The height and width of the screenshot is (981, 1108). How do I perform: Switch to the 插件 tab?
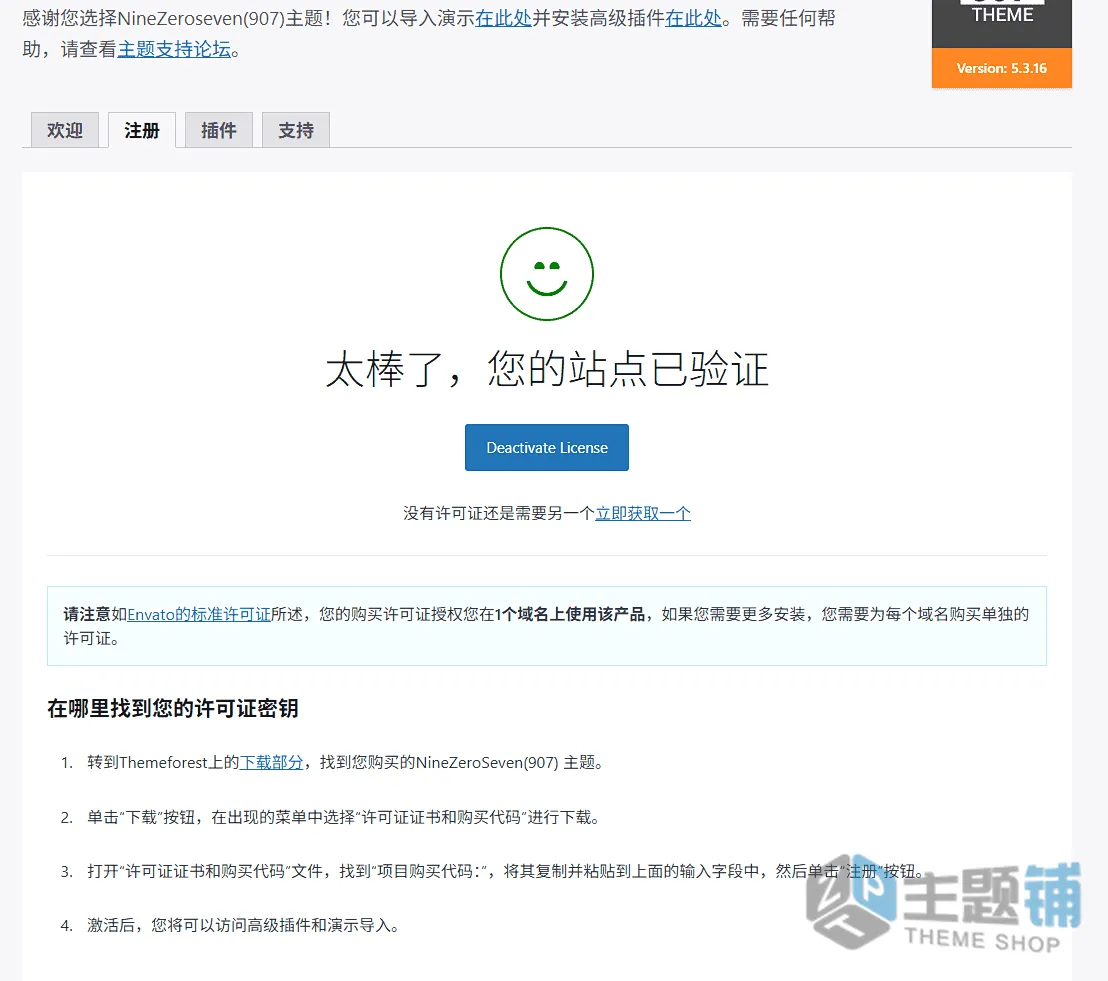218,130
